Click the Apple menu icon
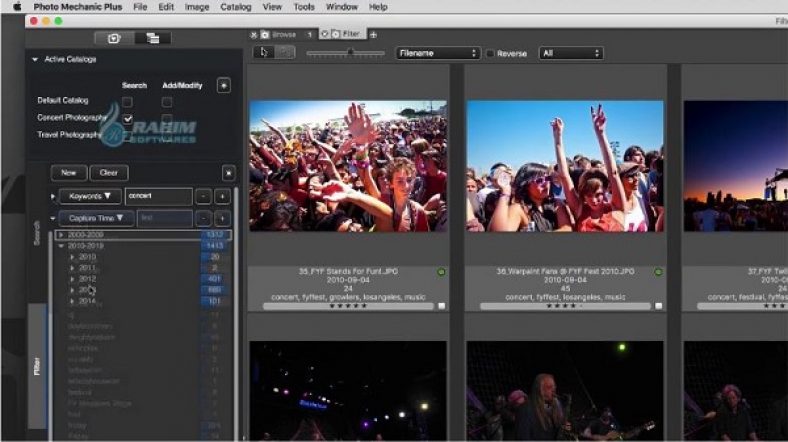The width and height of the screenshot is (788, 442). coord(16,6)
